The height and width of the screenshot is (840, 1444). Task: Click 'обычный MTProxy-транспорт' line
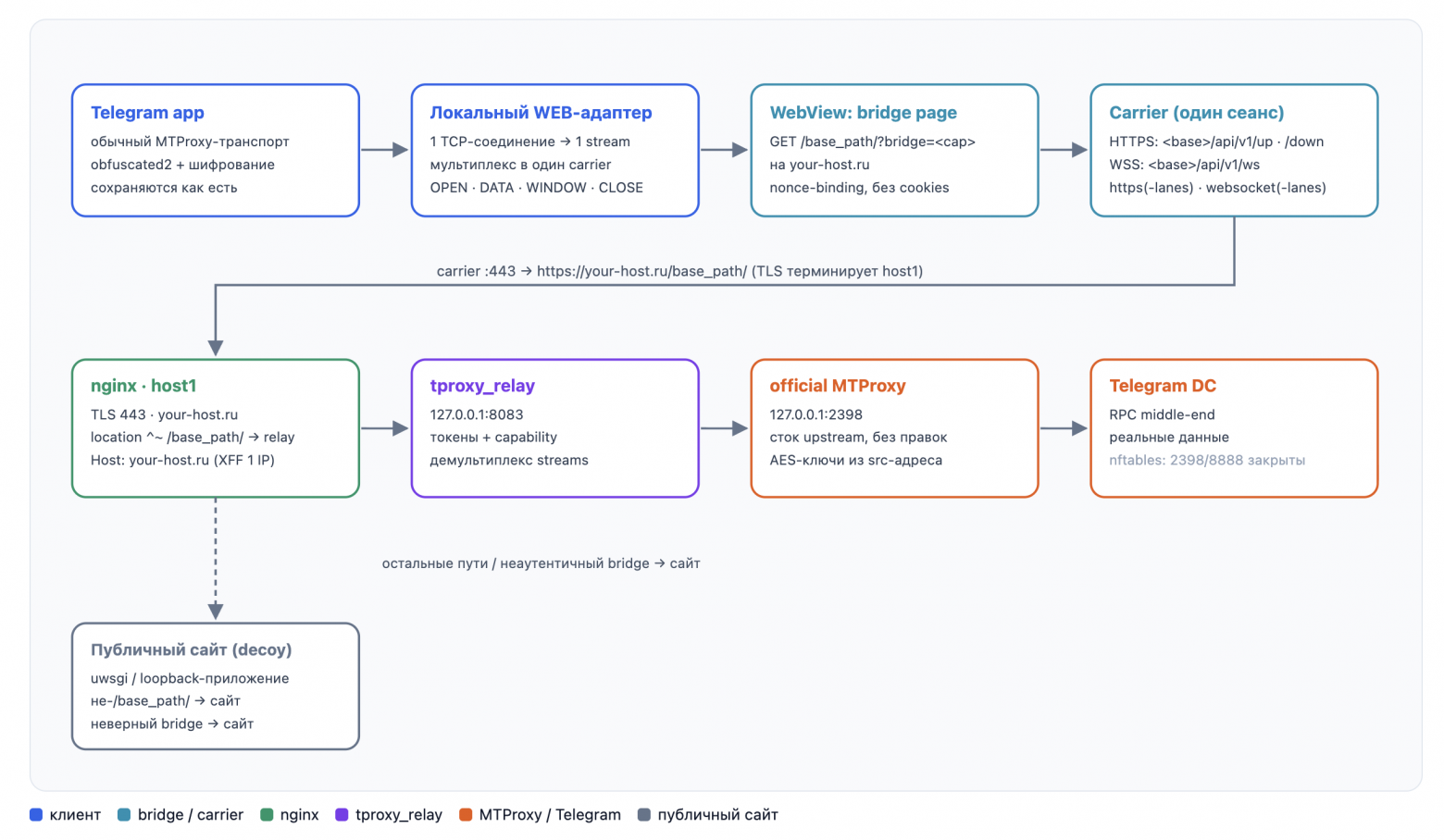click(190, 142)
